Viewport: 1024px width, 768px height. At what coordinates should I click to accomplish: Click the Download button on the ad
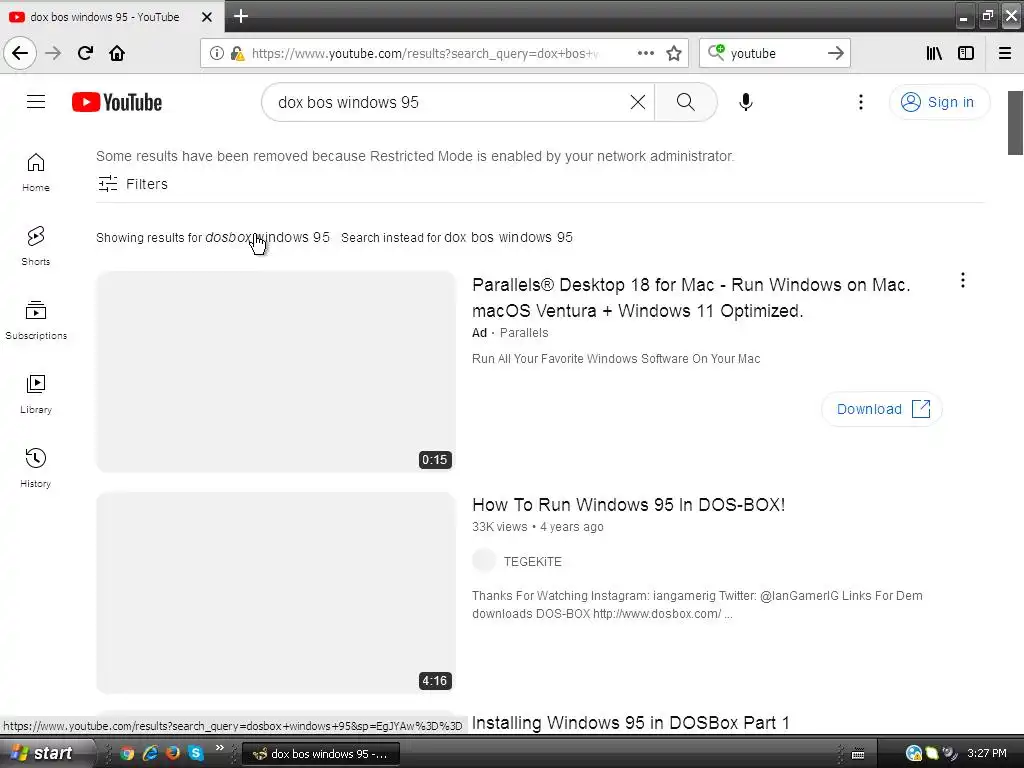882,409
